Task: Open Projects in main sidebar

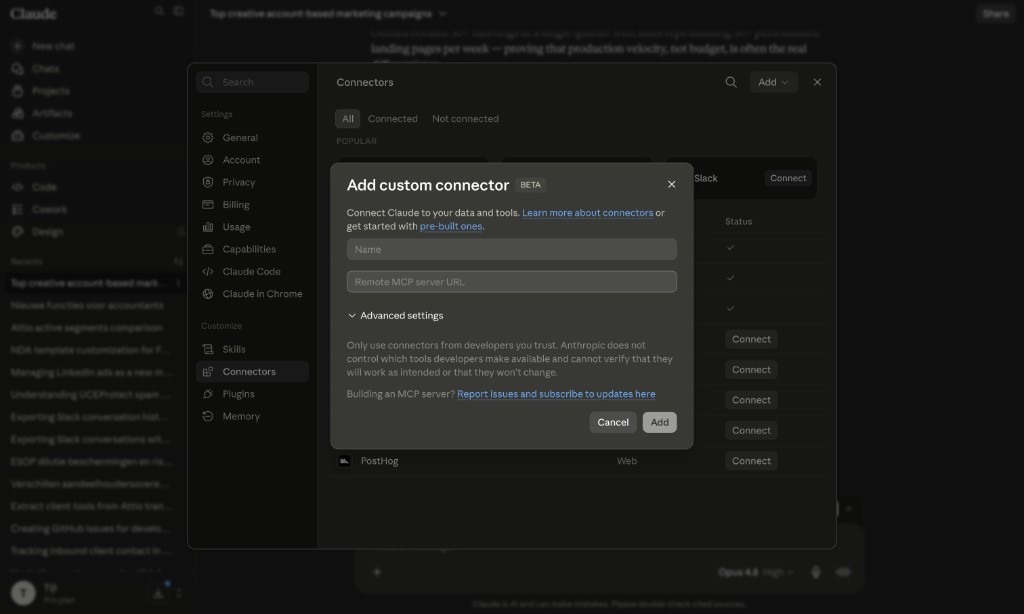Action: click(x=50, y=91)
